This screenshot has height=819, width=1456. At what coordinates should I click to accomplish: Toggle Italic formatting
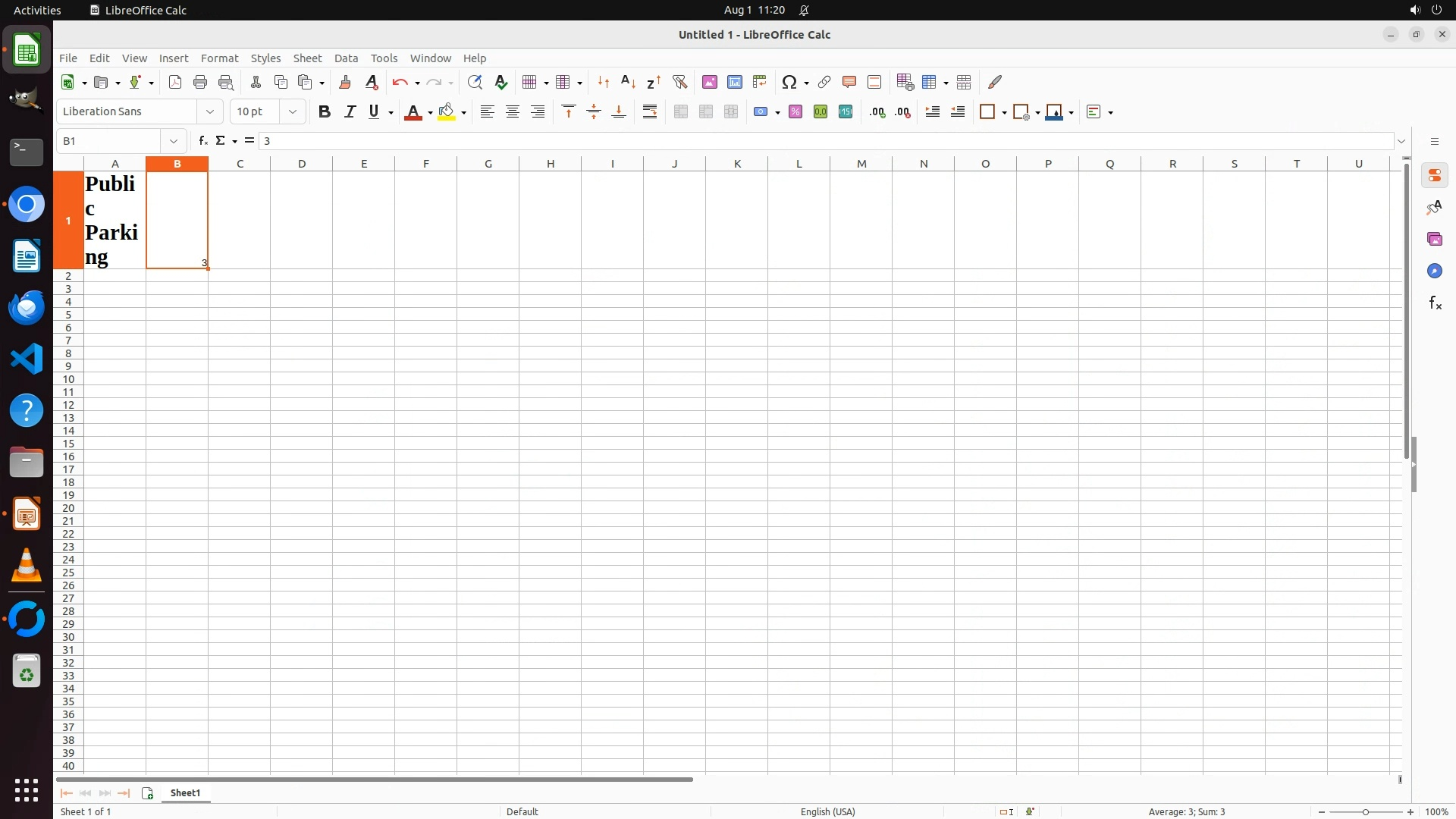(x=350, y=112)
